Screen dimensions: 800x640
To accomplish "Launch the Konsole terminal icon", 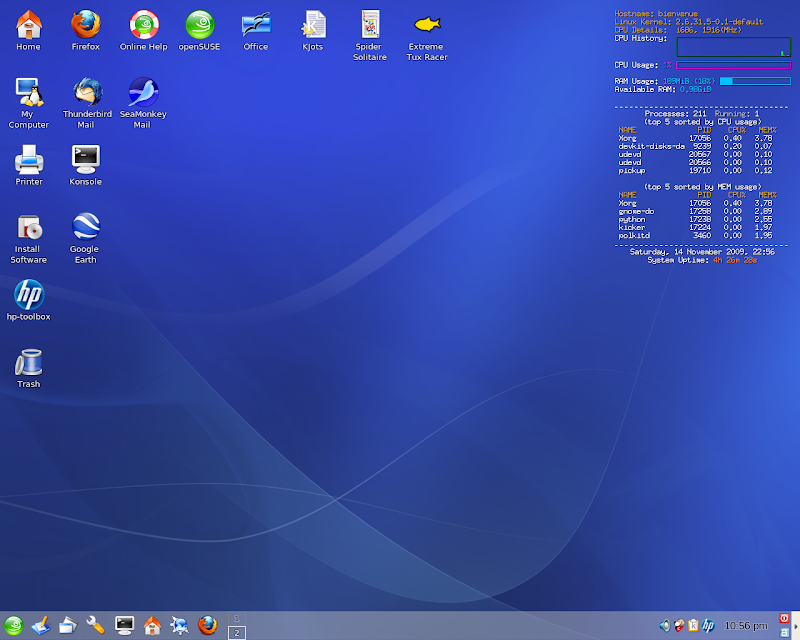I will (x=85, y=158).
